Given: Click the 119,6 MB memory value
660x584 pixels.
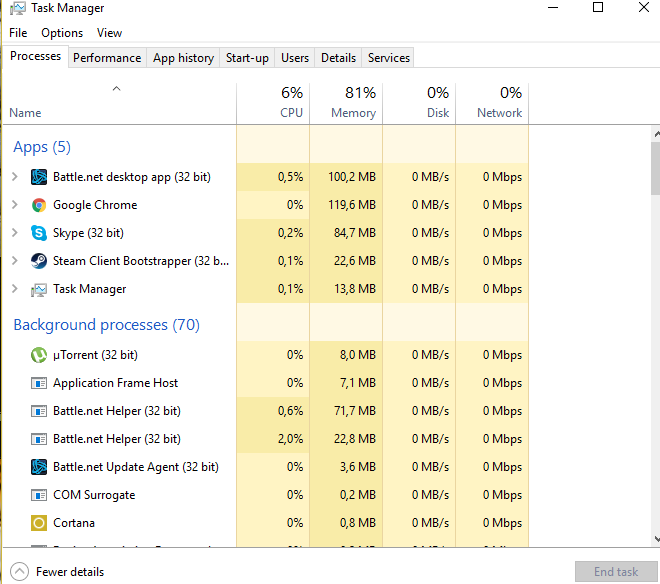Looking at the screenshot, I should click(x=352, y=205).
